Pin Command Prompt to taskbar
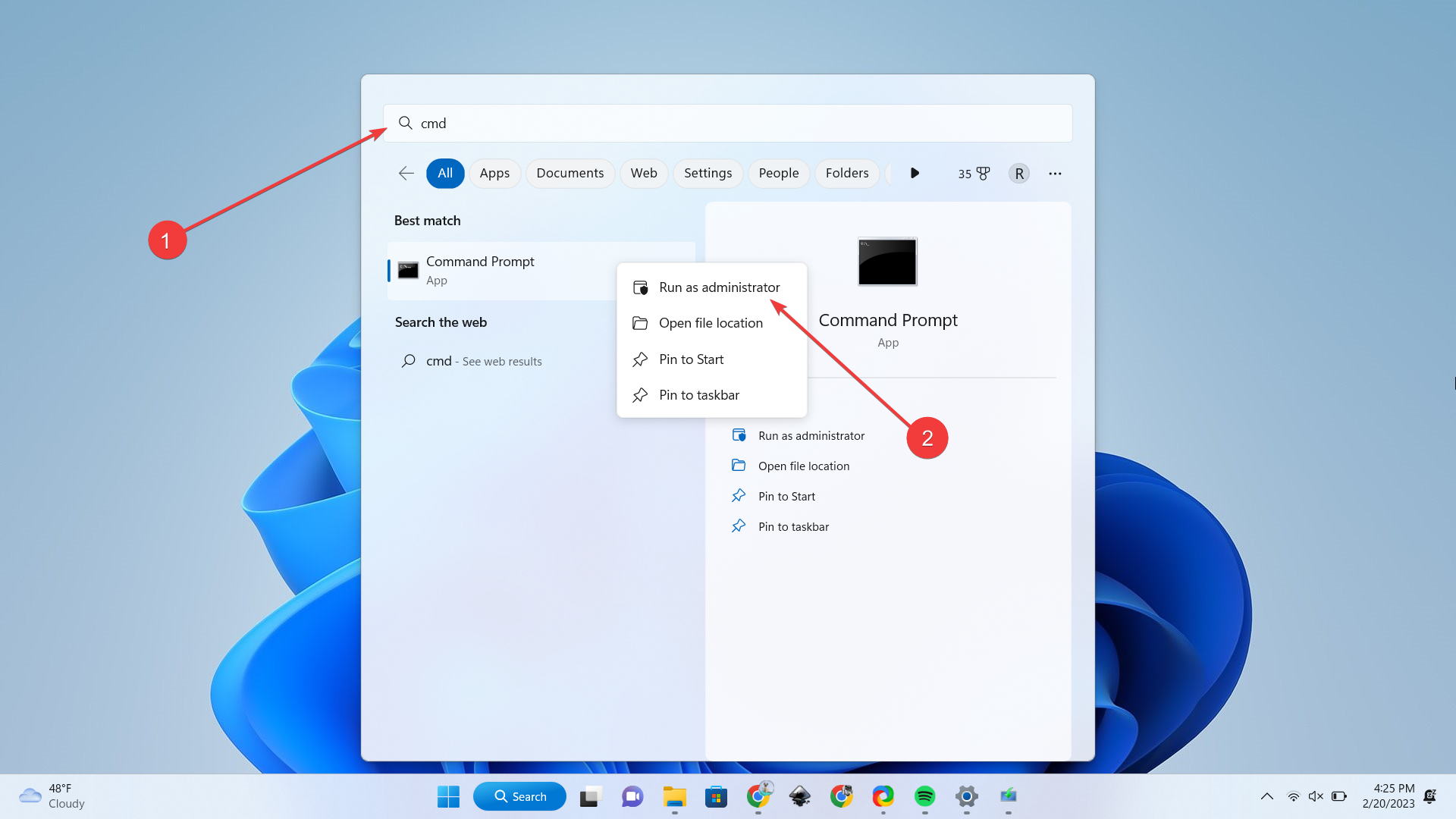This screenshot has height=819, width=1456. (698, 394)
